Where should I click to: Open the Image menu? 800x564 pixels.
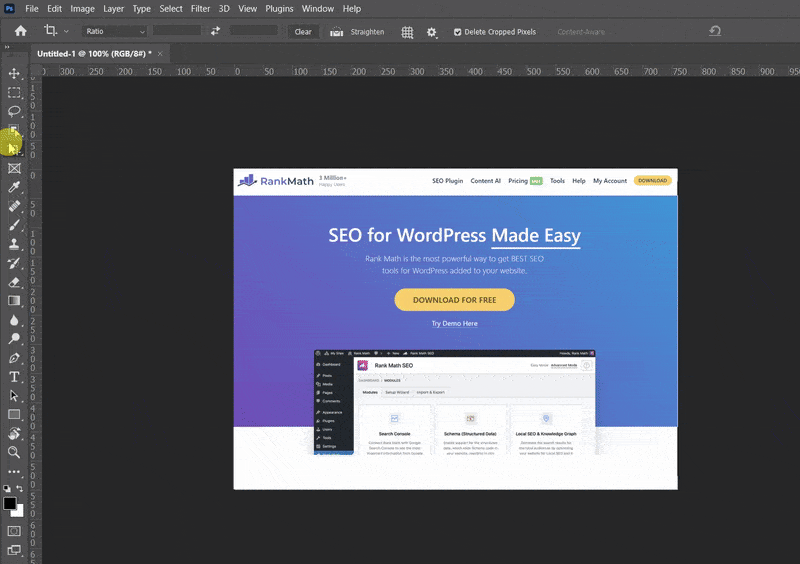tap(82, 9)
